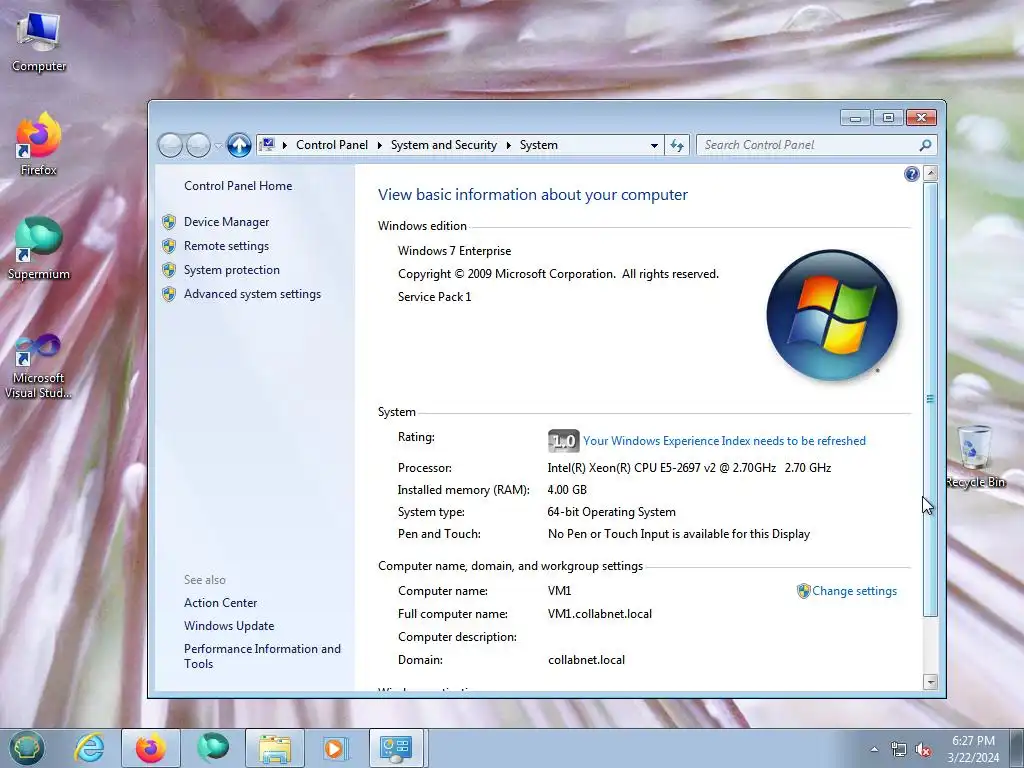This screenshot has height=768, width=1024.
Task: Click Windows Experience Index refresh link
Action: 724,441
